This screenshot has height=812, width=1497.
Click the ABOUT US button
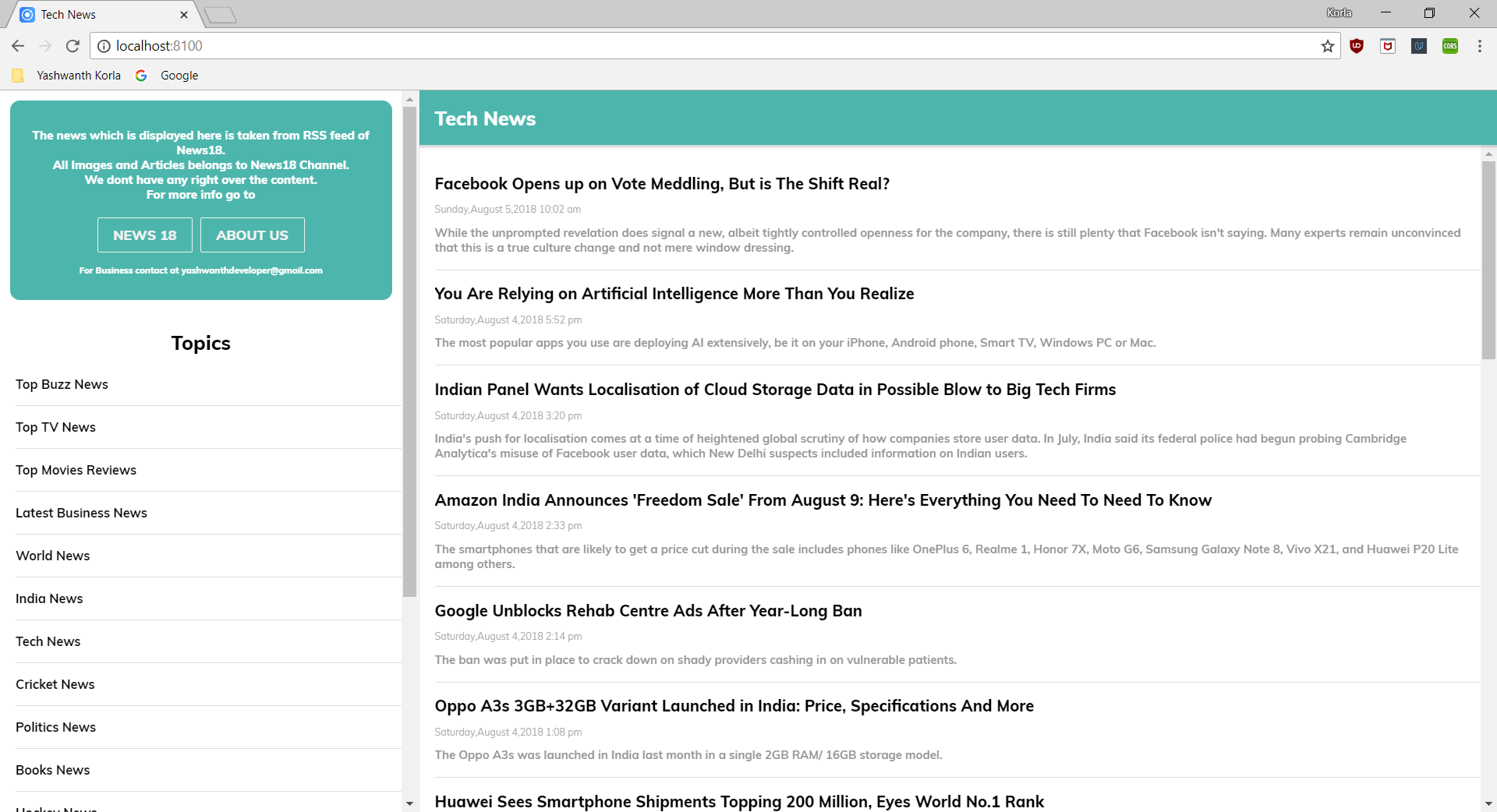coord(253,235)
